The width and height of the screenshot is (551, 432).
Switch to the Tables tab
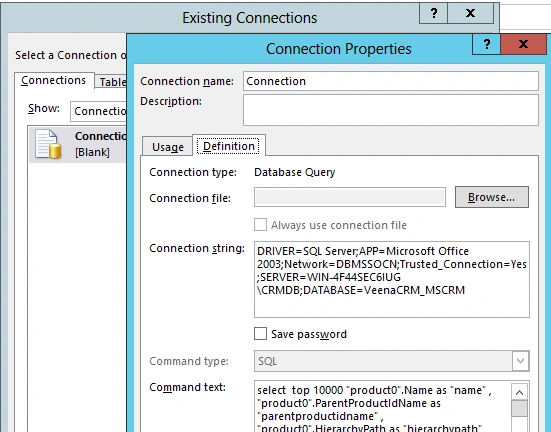click(112, 82)
